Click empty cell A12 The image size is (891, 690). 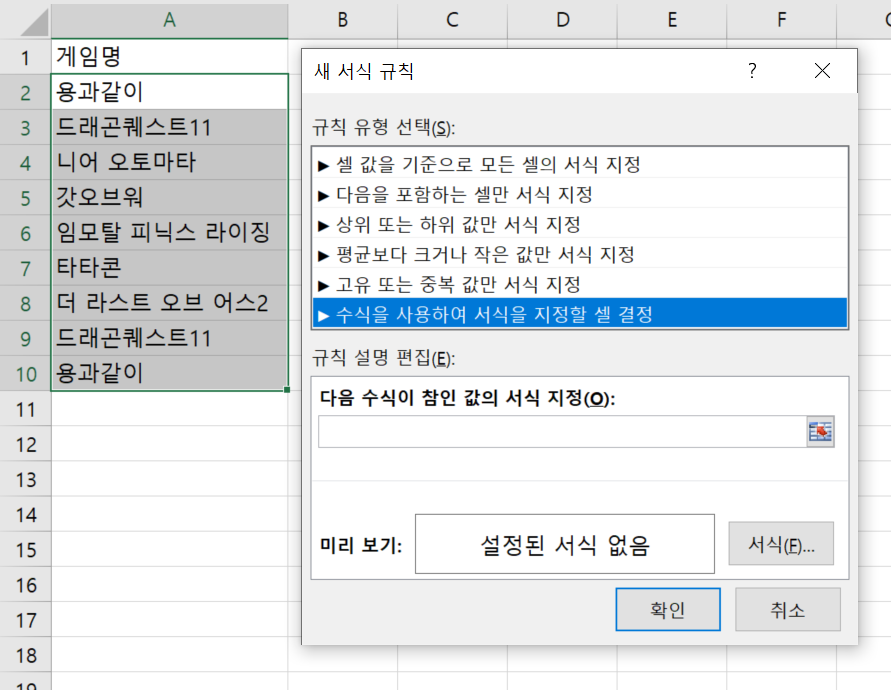[169, 444]
